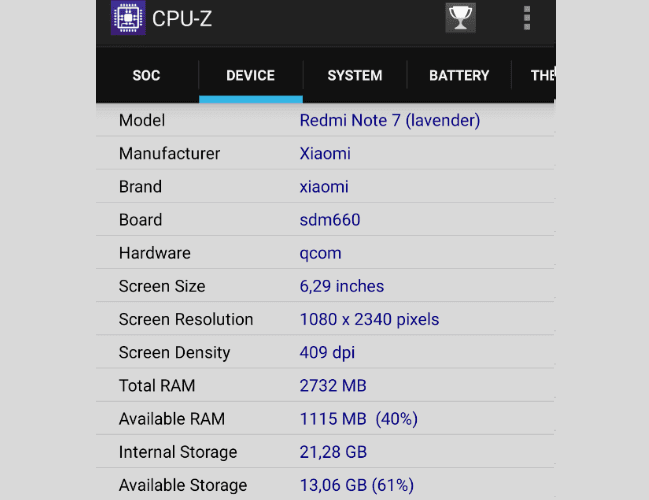Select the Total RAM 2732 MB value
The width and height of the screenshot is (649, 500).
tap(333, 386)
